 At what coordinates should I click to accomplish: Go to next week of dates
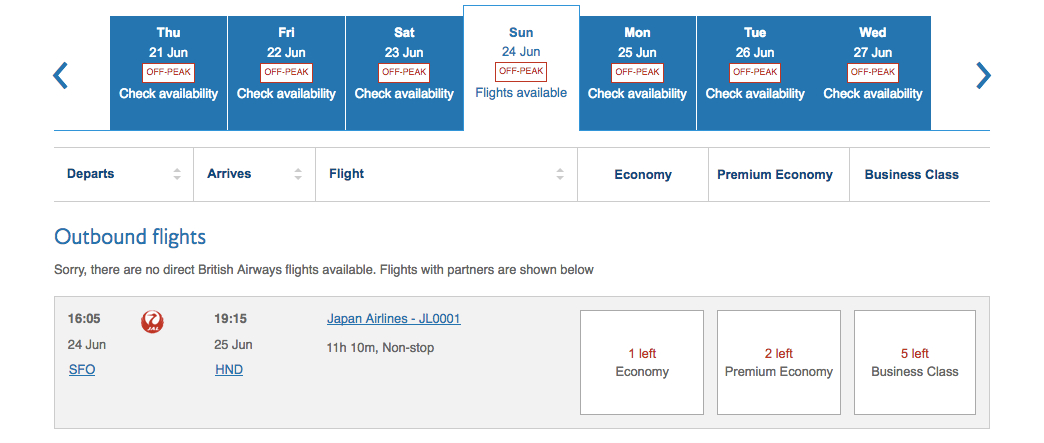983,76
